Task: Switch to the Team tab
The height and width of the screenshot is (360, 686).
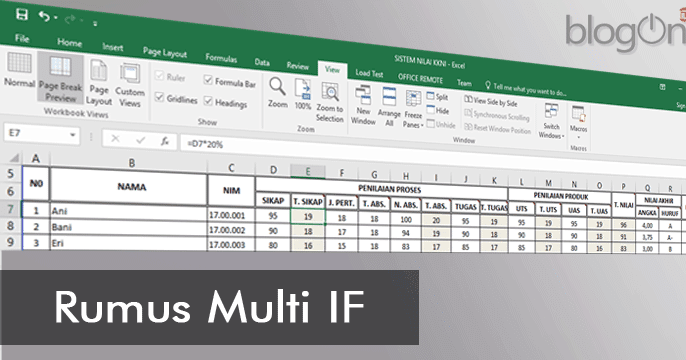Action: tap(464, 83)
